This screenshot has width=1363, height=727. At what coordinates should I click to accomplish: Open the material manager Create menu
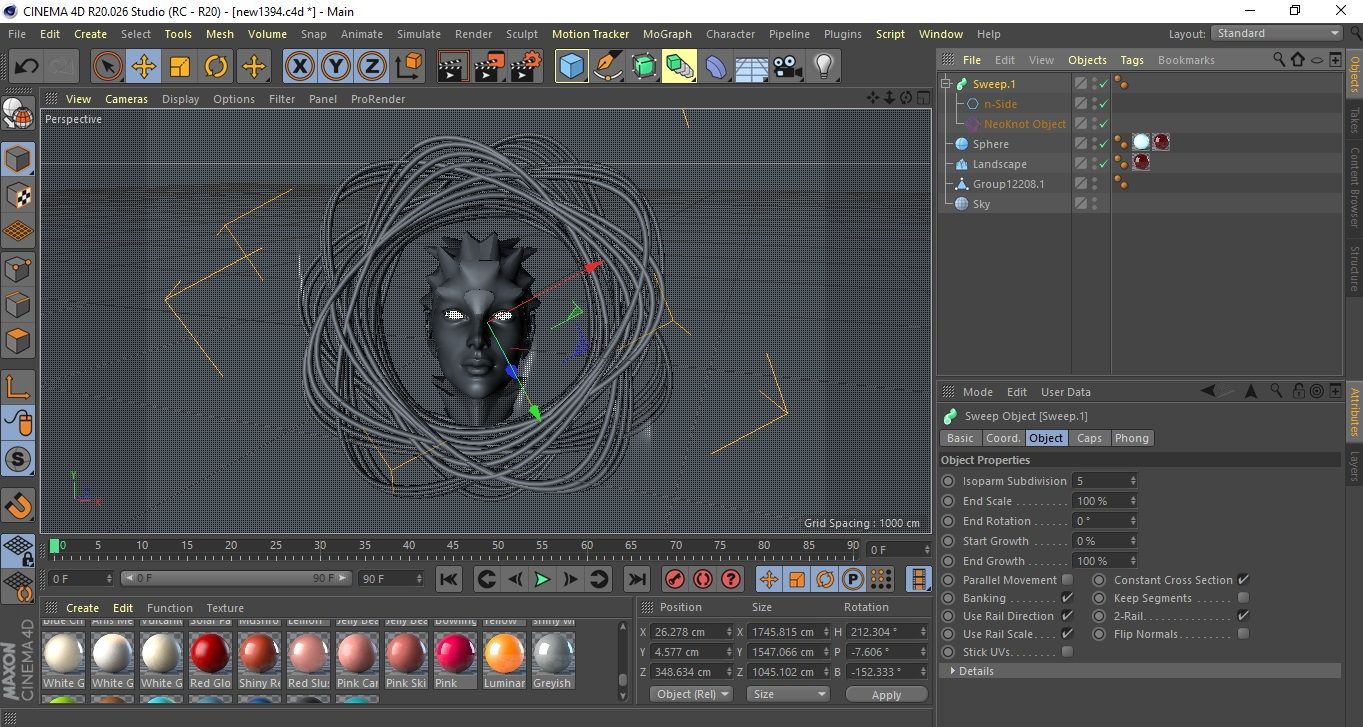click(82, 608)
